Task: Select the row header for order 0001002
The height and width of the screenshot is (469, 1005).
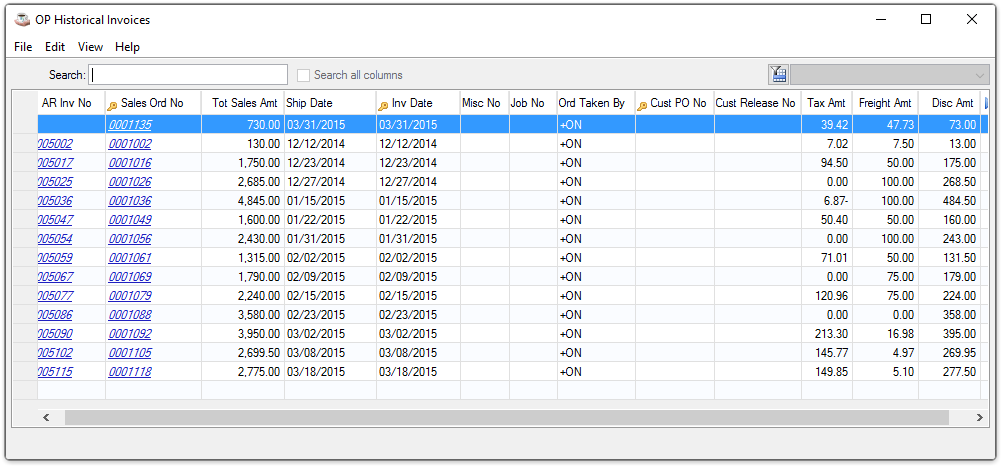Action: 24,144
